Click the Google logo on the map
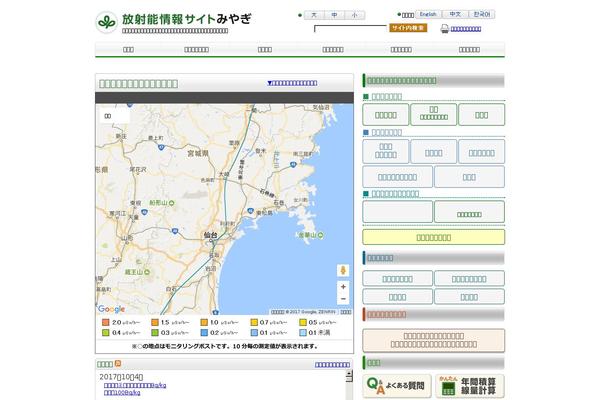The height and width of the screenshot is (400, 600). tap(111, 309)
